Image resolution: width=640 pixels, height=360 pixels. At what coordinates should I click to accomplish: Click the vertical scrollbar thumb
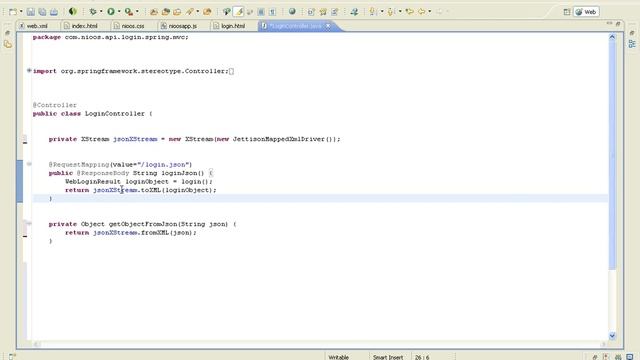point(612,155)
